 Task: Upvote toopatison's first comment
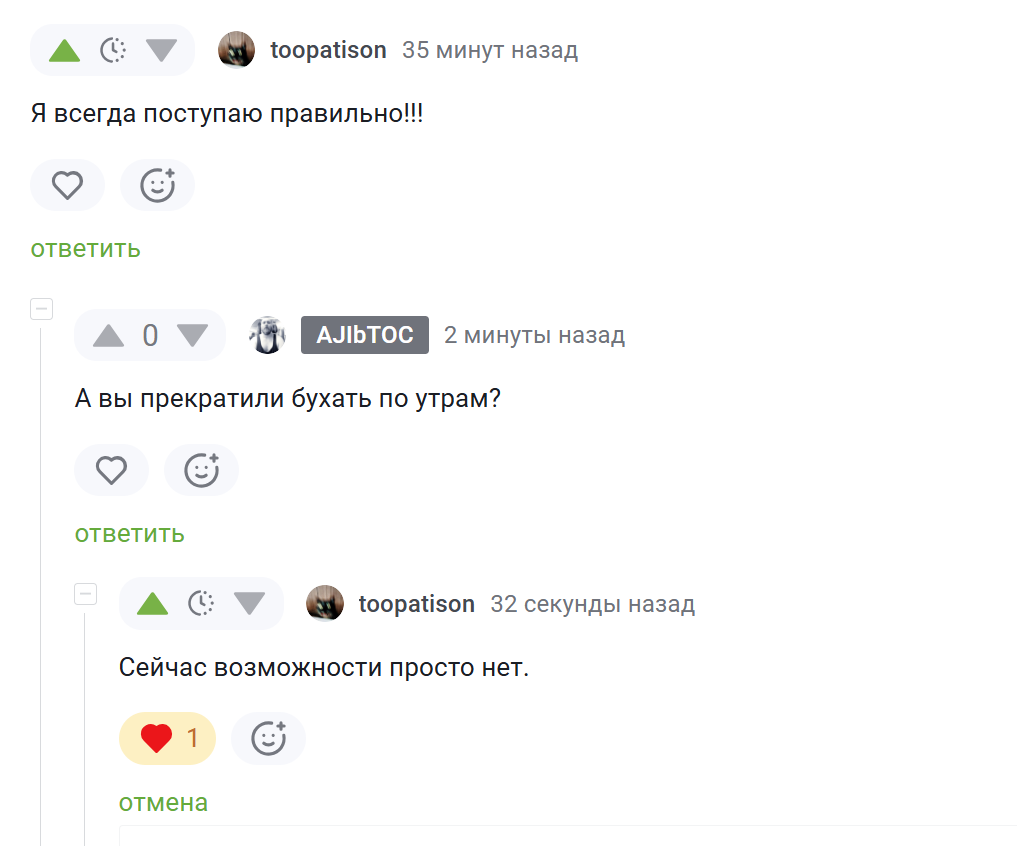64,50
